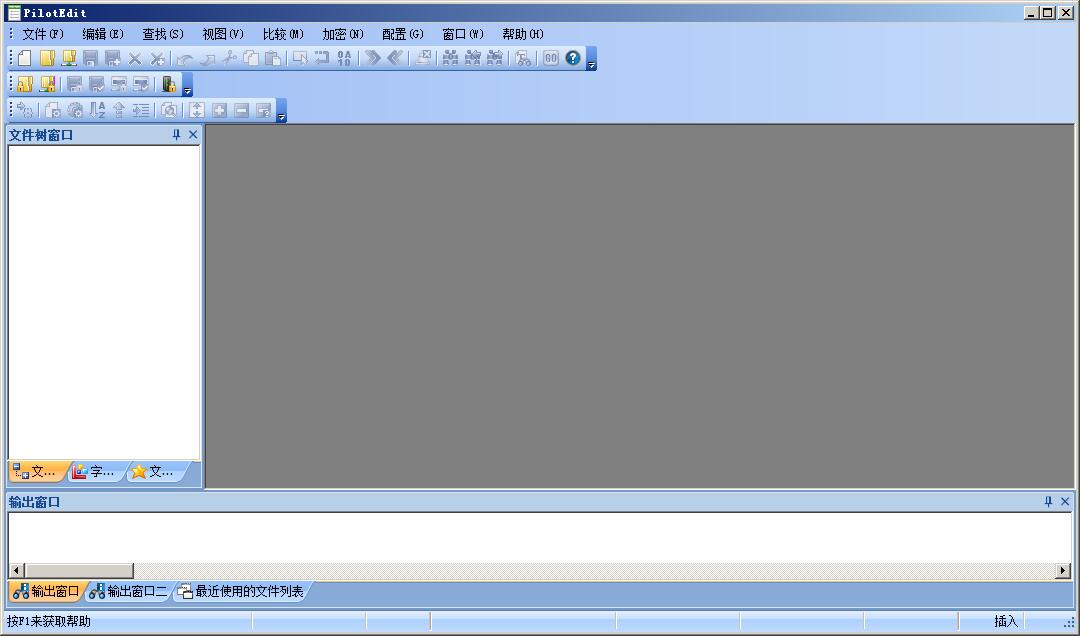Click the left double-chevron unindent icon
1080x636 pixels.
(395, 59)
